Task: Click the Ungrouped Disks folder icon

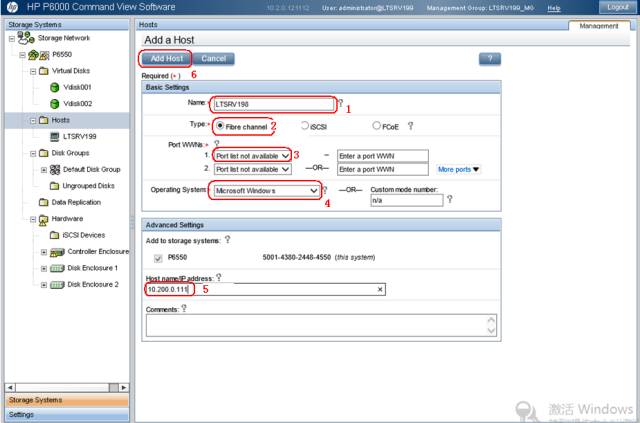Action: pyautogui.click(x=54, y=186)
